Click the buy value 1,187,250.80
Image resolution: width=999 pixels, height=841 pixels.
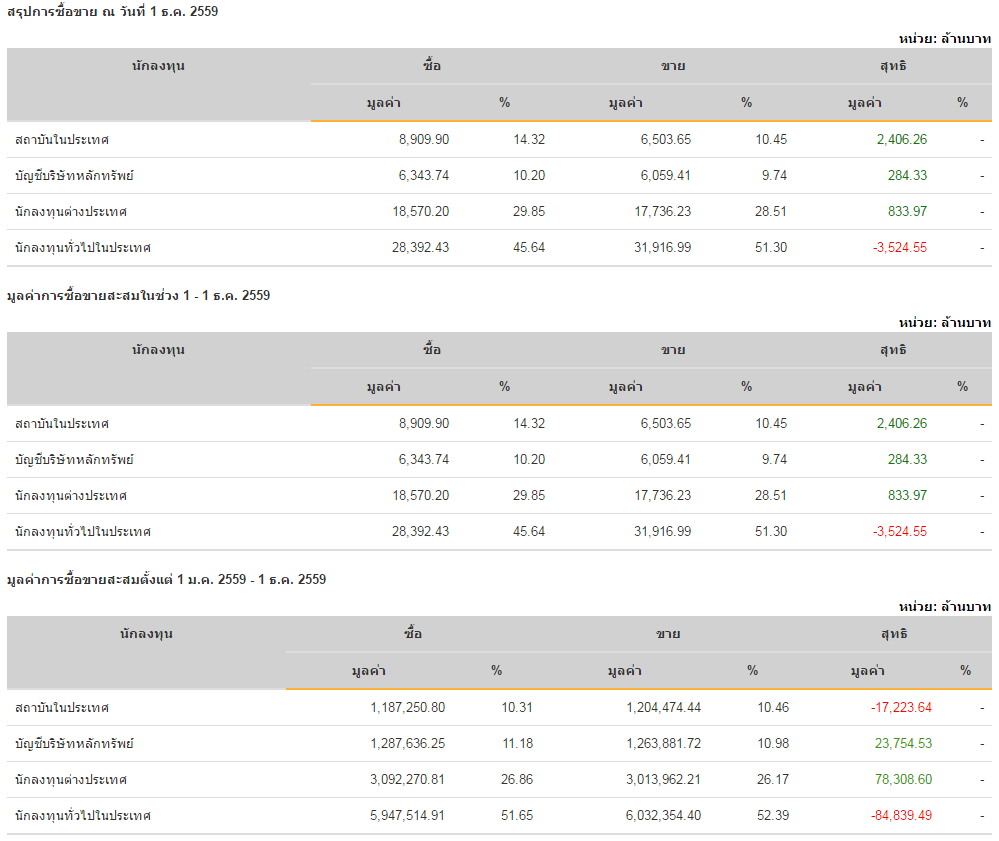(x=407, y=708)
